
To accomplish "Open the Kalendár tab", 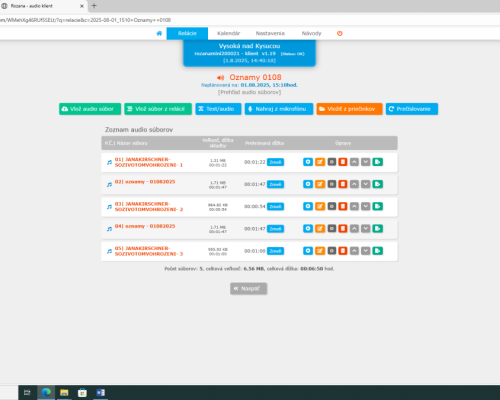I will tap(228, 33).
